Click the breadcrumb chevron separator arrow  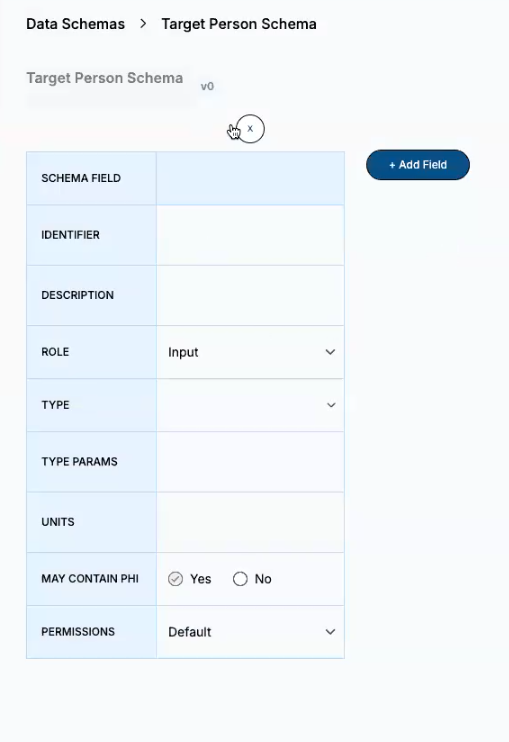[143, 24]
